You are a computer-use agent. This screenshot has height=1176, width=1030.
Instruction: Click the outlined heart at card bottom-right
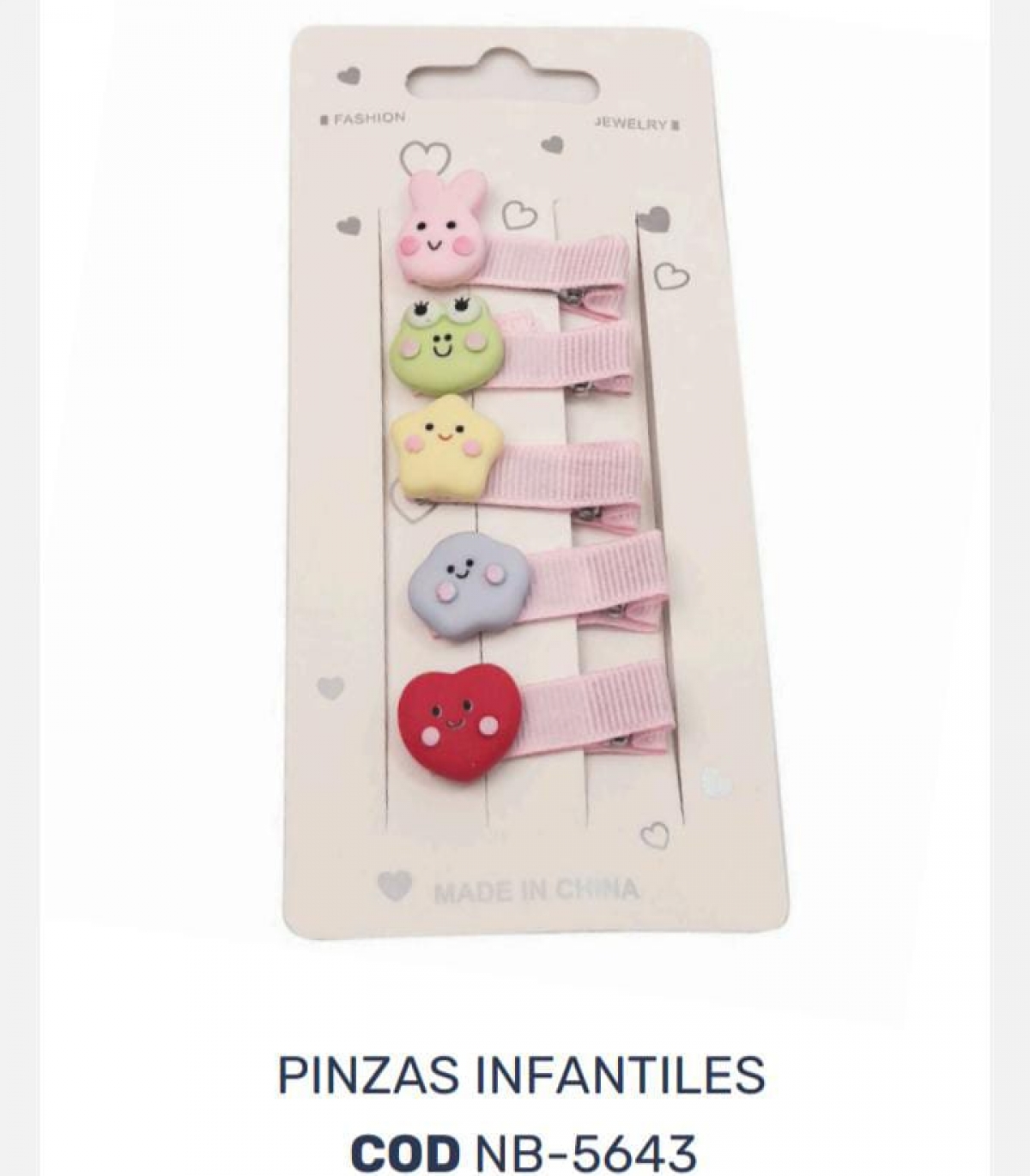point(656,834)
